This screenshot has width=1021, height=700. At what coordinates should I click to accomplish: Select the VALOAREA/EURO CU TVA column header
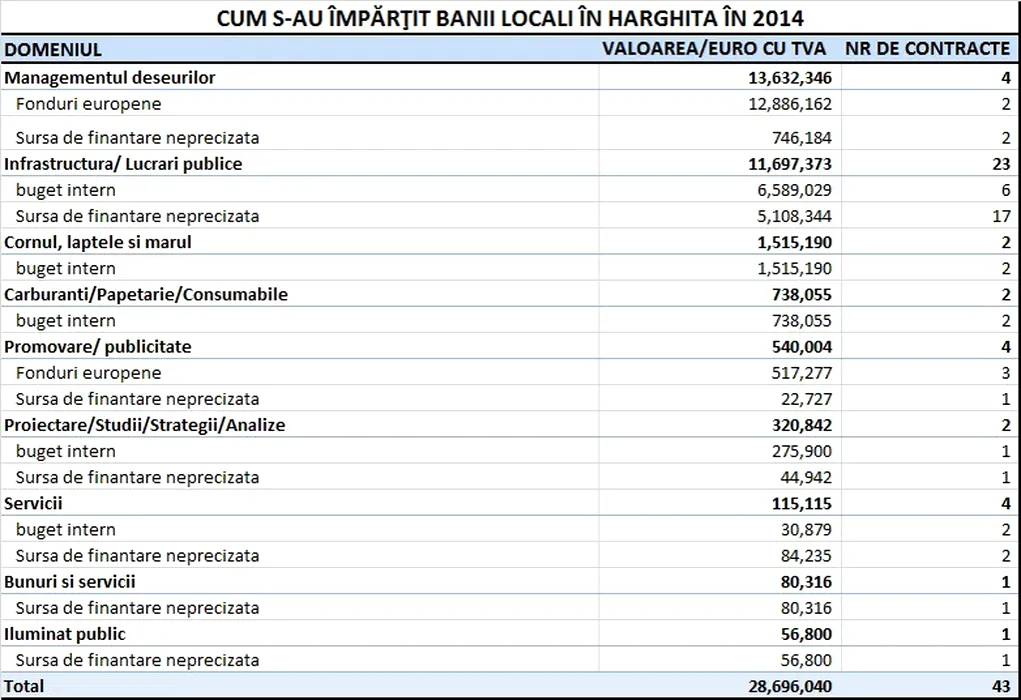tap(715, 49)
